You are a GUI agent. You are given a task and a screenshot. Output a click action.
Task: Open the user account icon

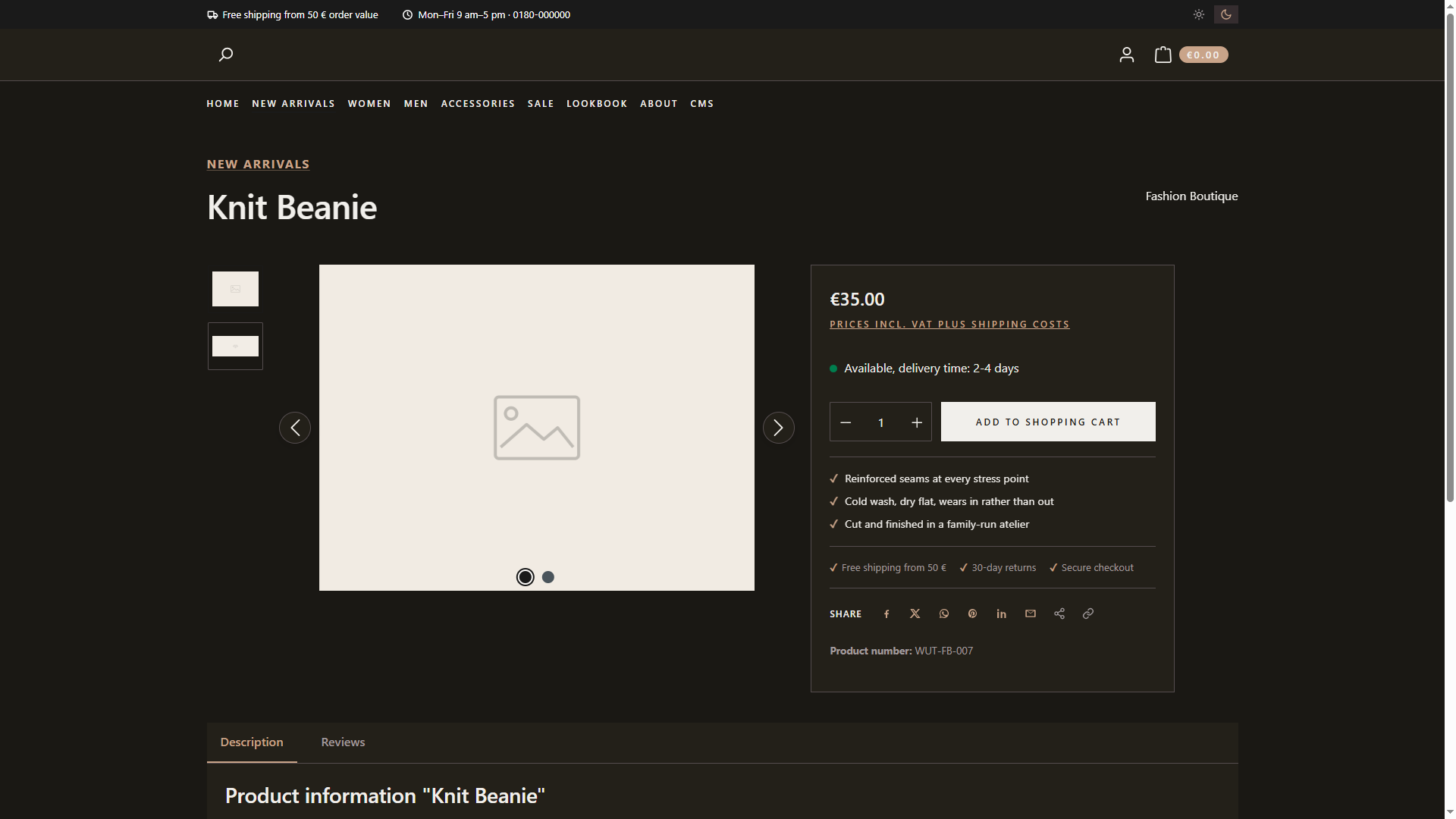coord(1127,55)
